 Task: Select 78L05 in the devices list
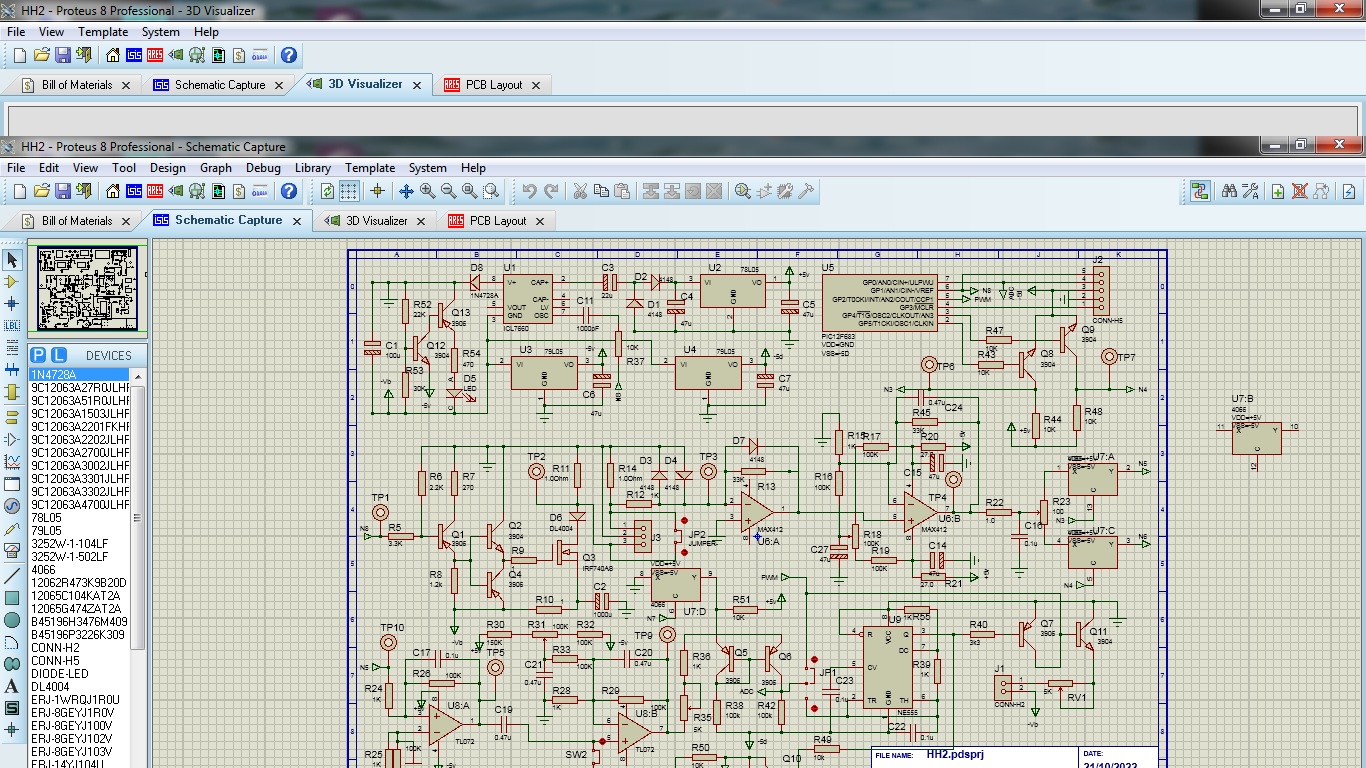point(46,518)
